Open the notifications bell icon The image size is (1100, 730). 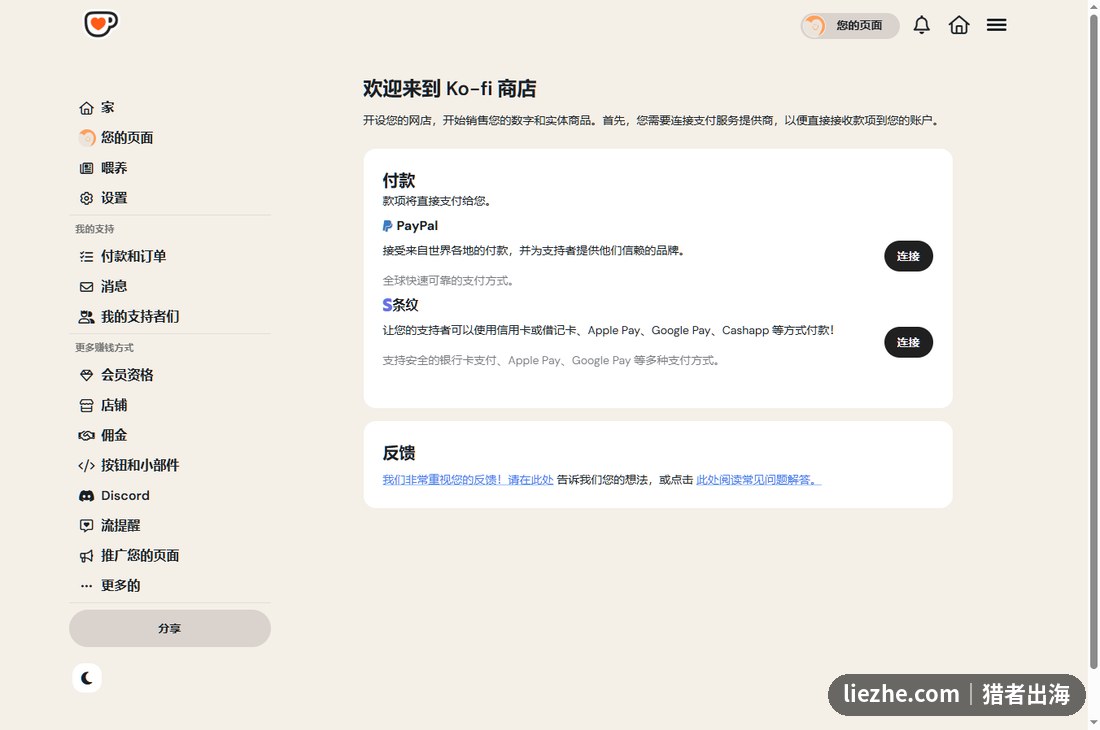coord(921,25)
